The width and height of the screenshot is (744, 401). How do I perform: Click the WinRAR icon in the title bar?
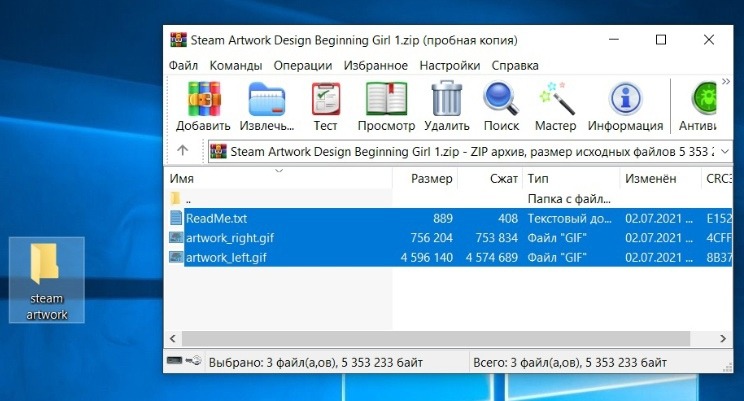[178, 40]
